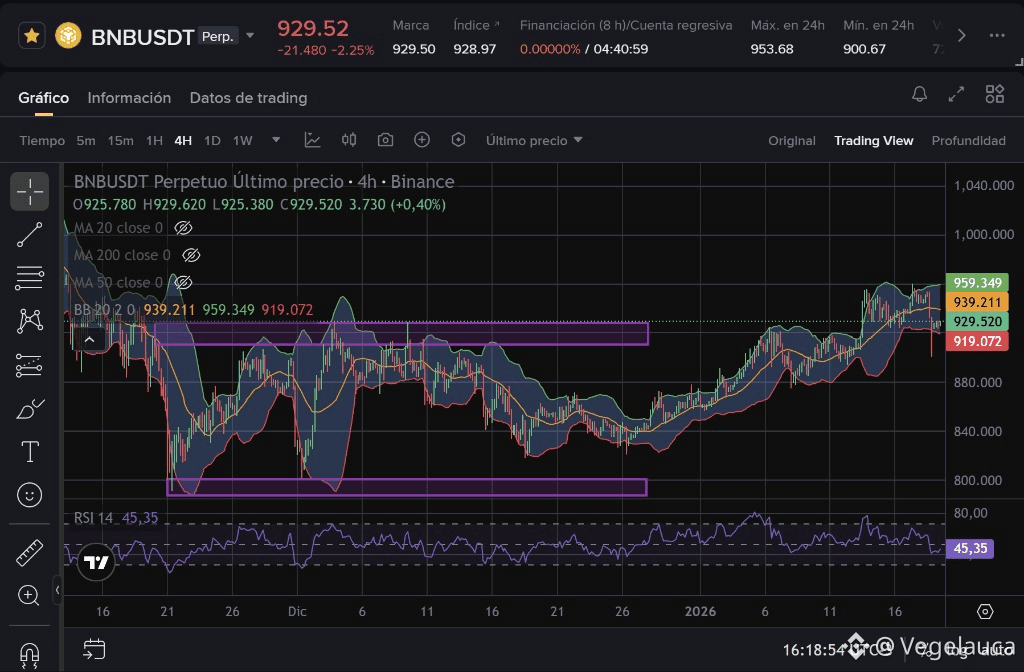Open price alert bell icon
The width and height of the screenshot is (1024, 672).
919,94
